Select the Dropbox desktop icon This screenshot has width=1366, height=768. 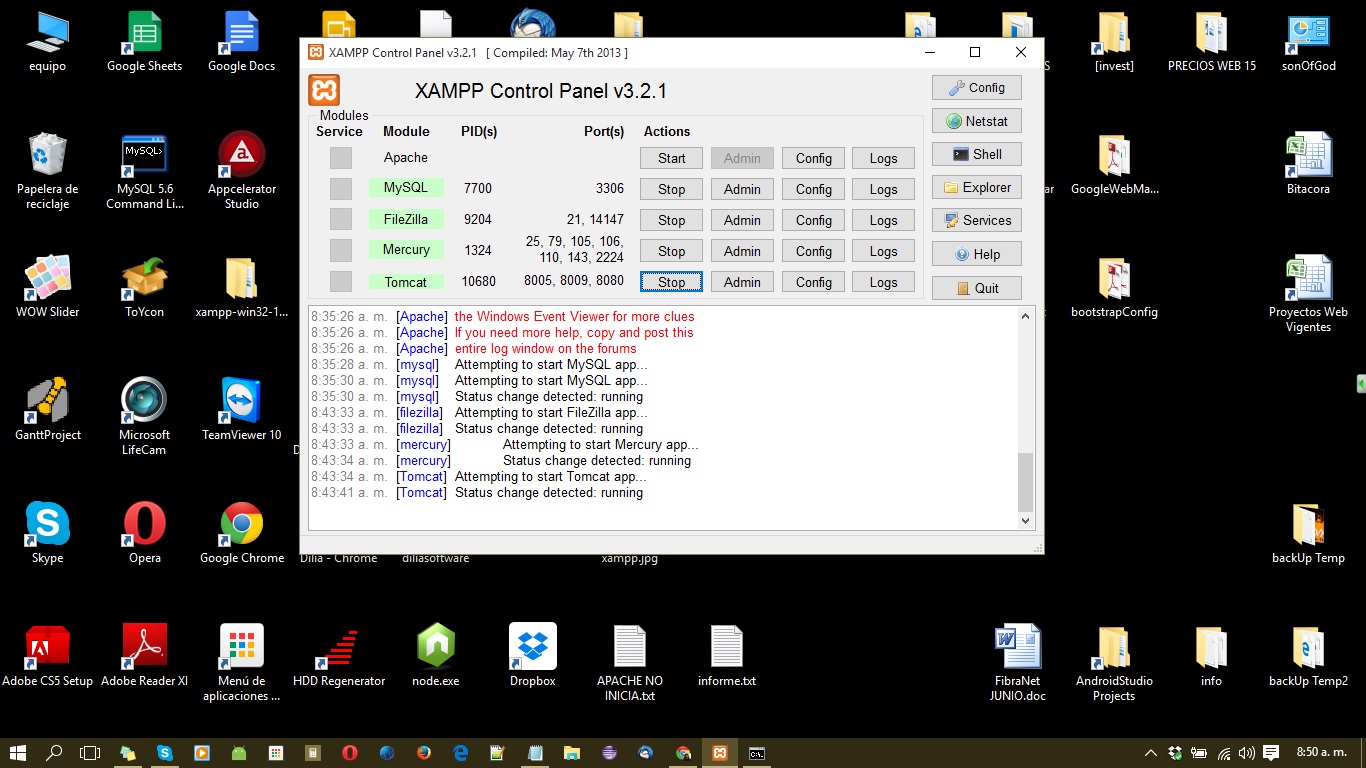tap(533, 655)
